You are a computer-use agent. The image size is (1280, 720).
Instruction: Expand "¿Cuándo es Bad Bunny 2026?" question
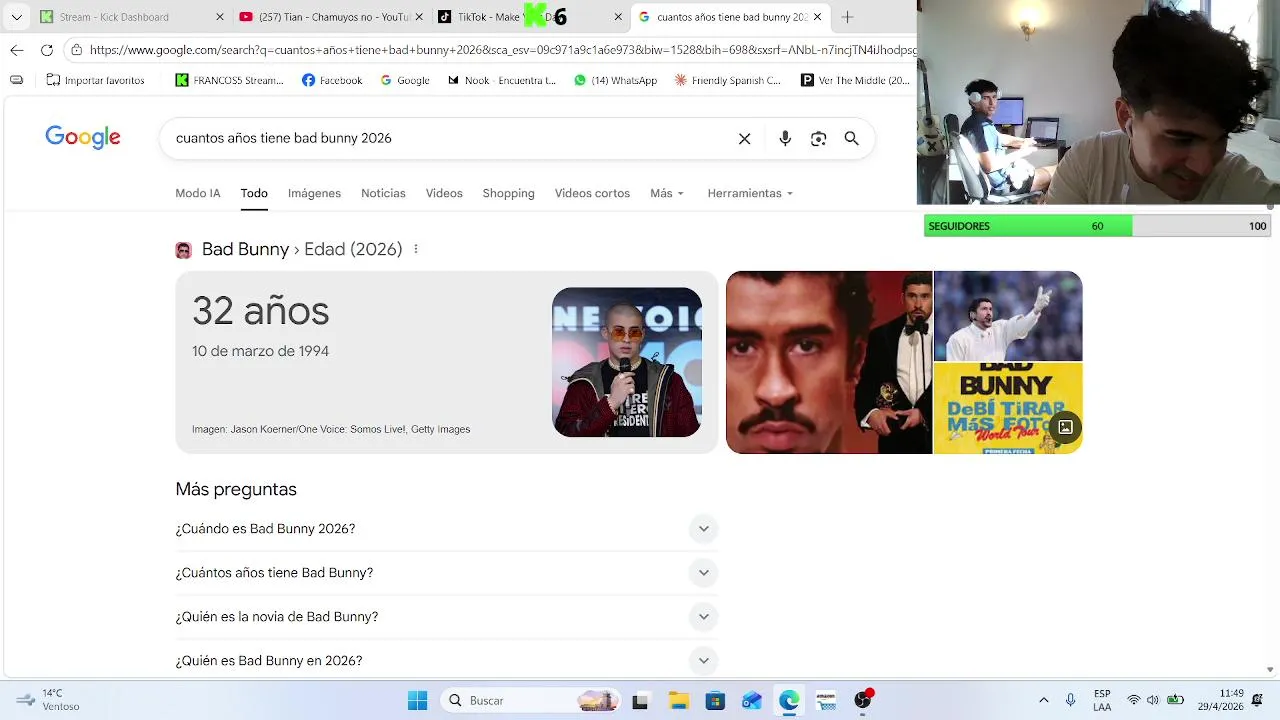(446, 529)
